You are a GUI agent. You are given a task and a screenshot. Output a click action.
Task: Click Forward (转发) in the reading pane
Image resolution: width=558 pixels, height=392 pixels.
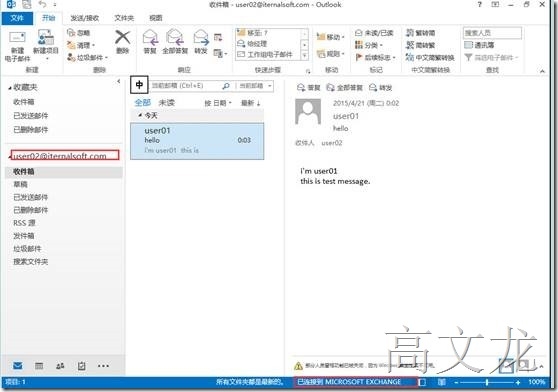(x=380, y=88)
